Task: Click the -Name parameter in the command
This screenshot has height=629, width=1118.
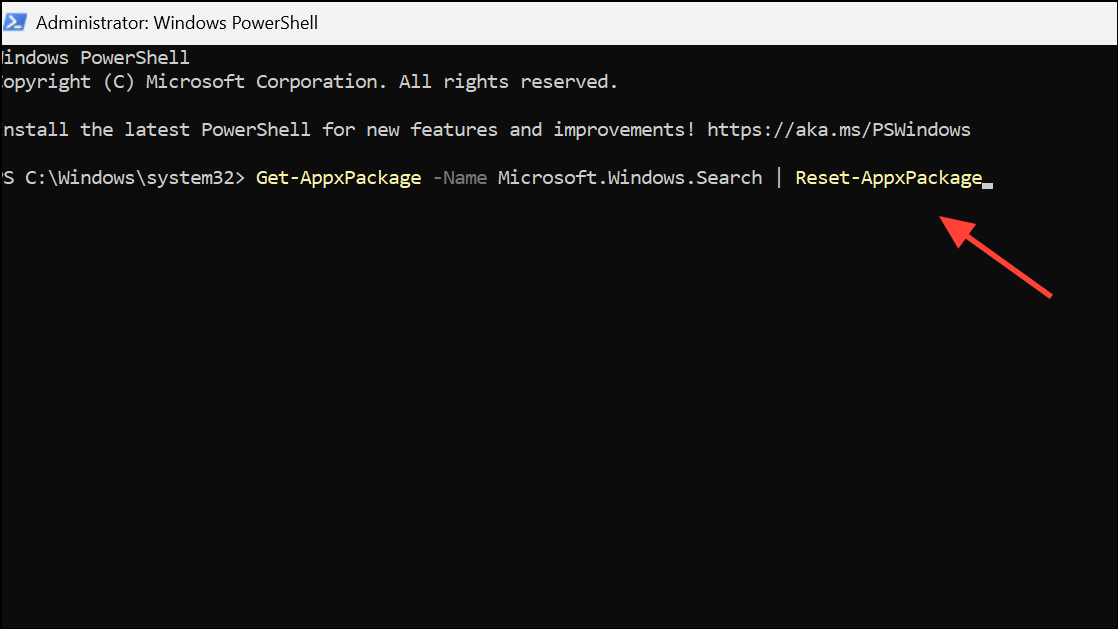Action: tap(461, 177)
